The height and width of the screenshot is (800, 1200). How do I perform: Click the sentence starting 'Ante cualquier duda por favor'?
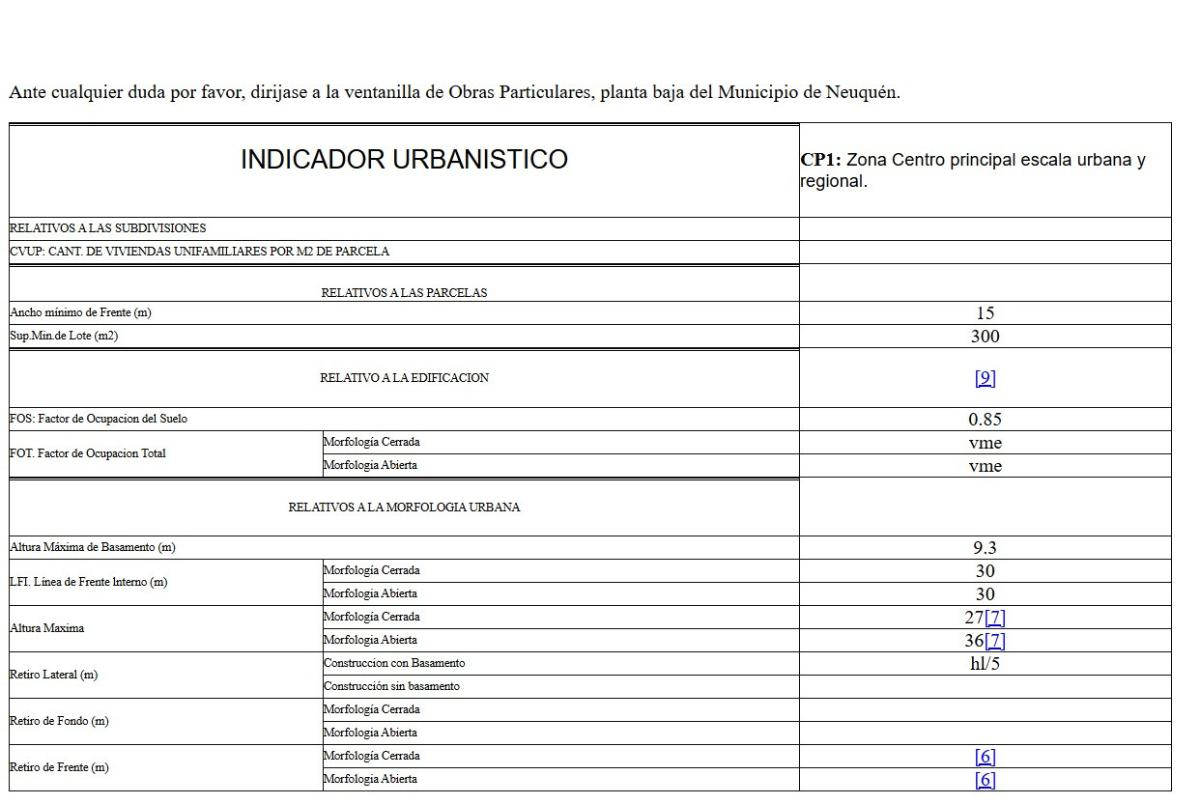pyautogui.click(x=454, y=94)
